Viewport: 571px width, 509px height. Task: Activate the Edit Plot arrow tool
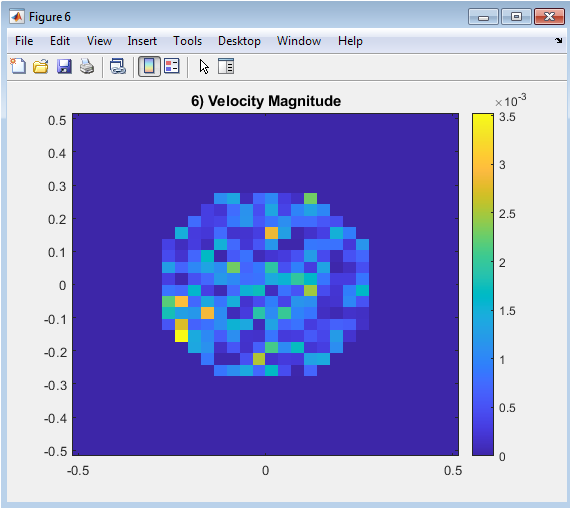[204, 67]
